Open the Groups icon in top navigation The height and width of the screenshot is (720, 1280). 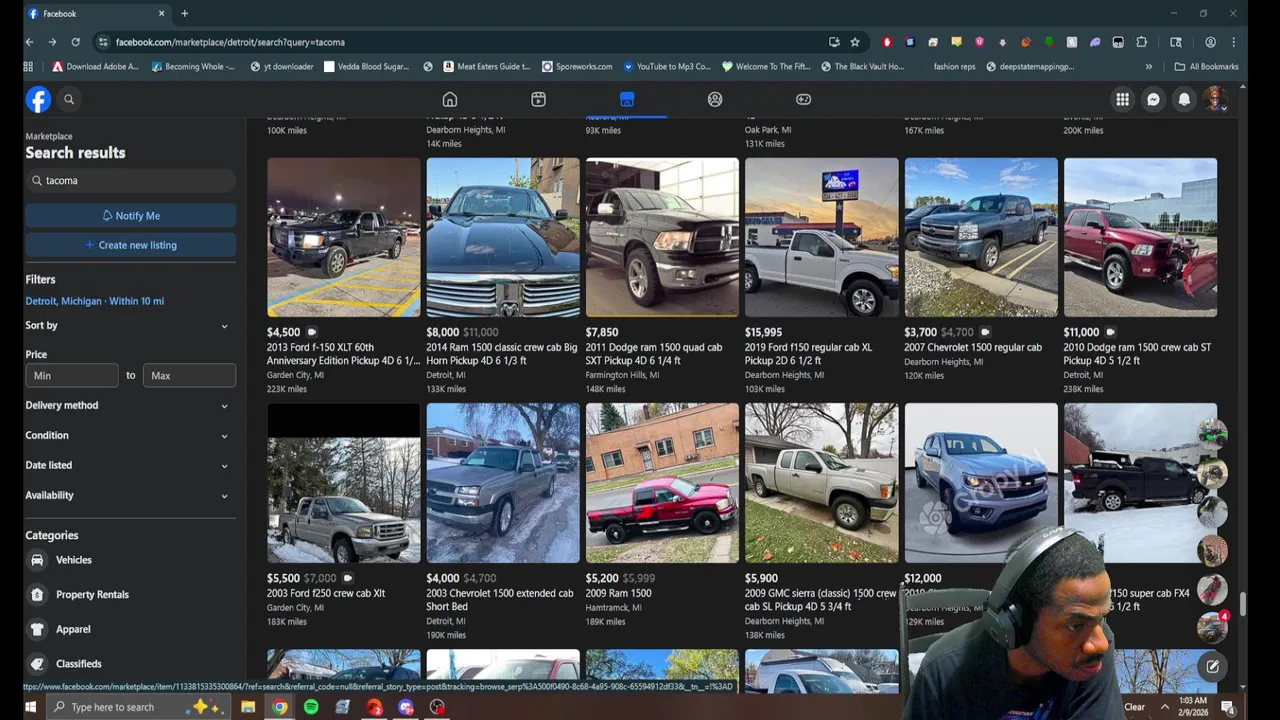[x=715, y=99]
